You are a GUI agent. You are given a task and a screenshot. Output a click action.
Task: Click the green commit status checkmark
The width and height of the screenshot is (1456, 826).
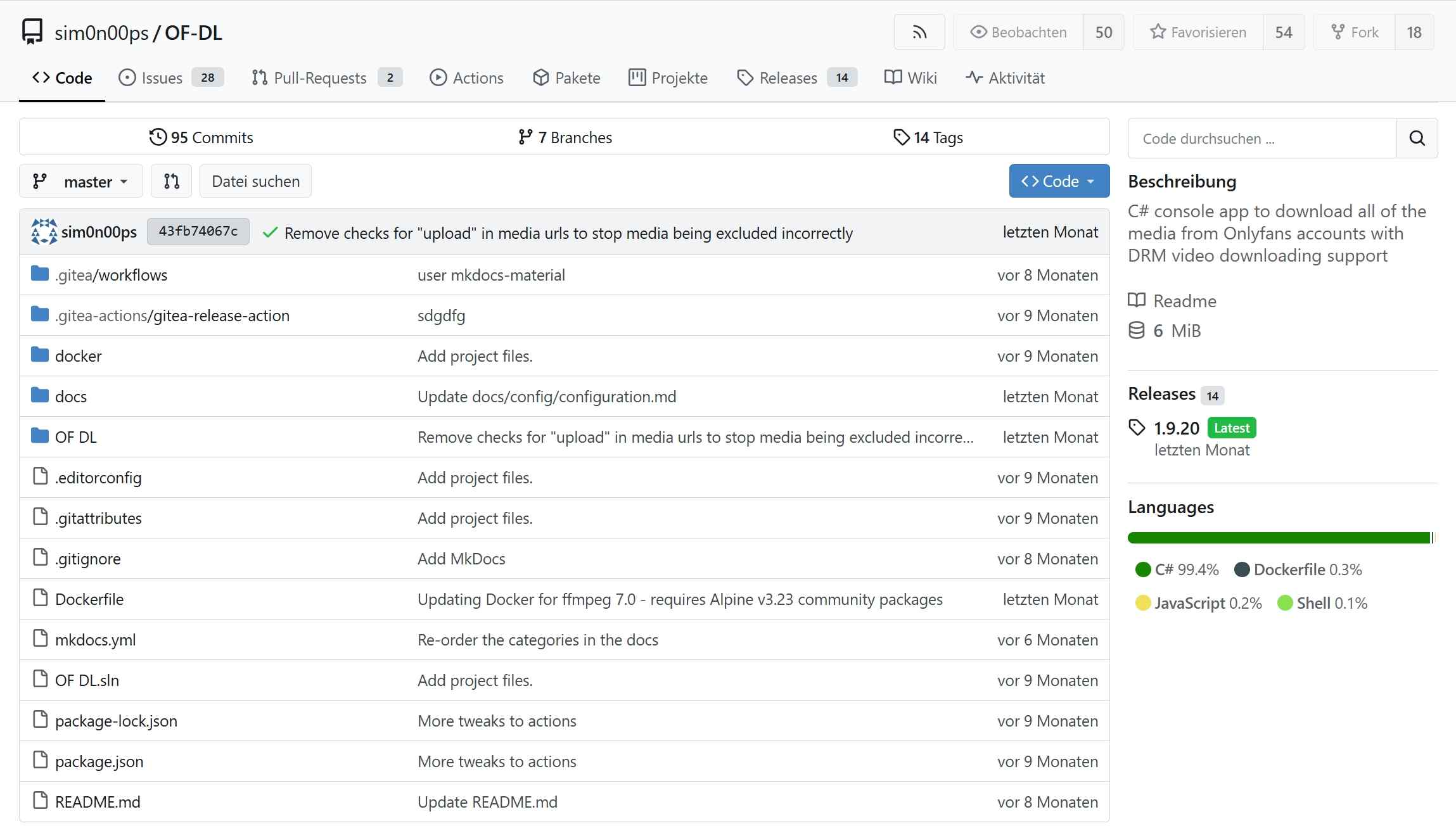[270, 233]
